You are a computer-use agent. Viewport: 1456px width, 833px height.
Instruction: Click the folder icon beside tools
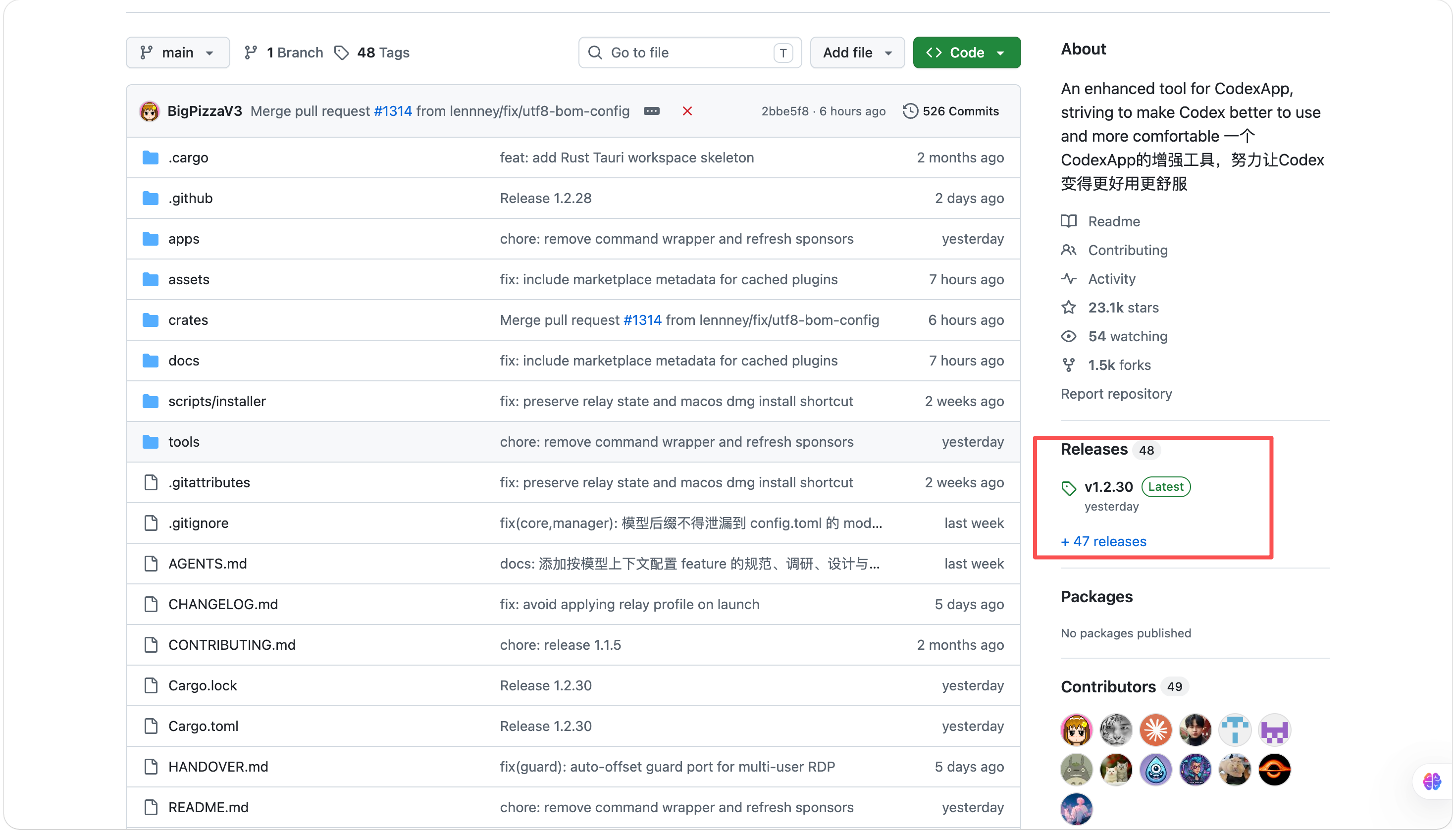[151, 442]
